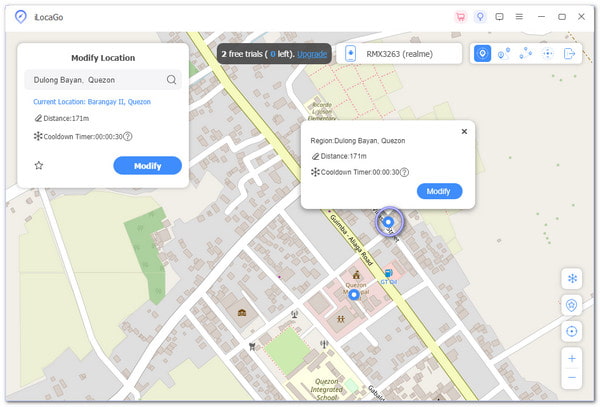Screen dimensions: 600x407
Task: Zoom out the map with minus button
Action: coord(572,378)
